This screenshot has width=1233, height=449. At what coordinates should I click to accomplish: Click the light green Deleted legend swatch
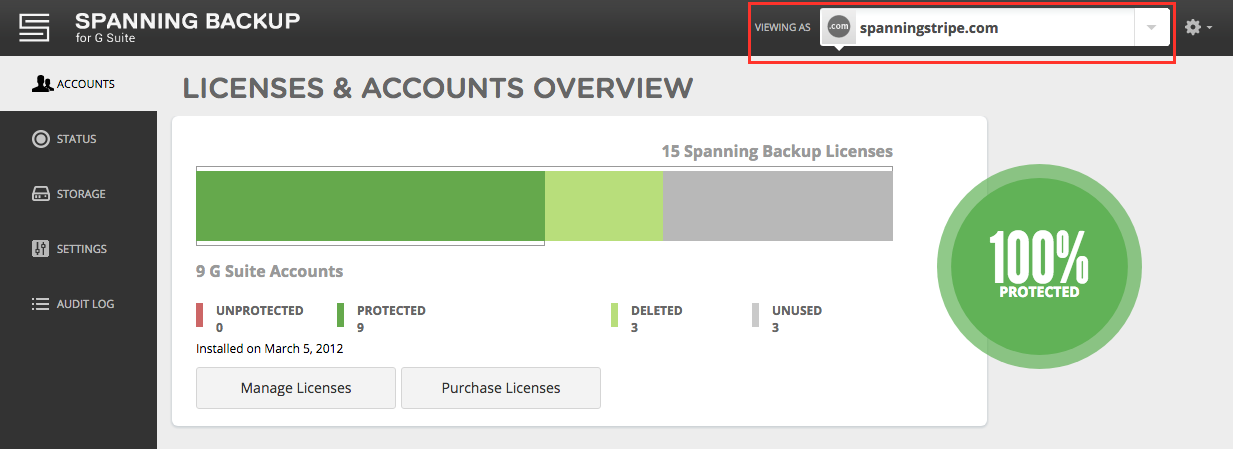(x=615, y=316)
